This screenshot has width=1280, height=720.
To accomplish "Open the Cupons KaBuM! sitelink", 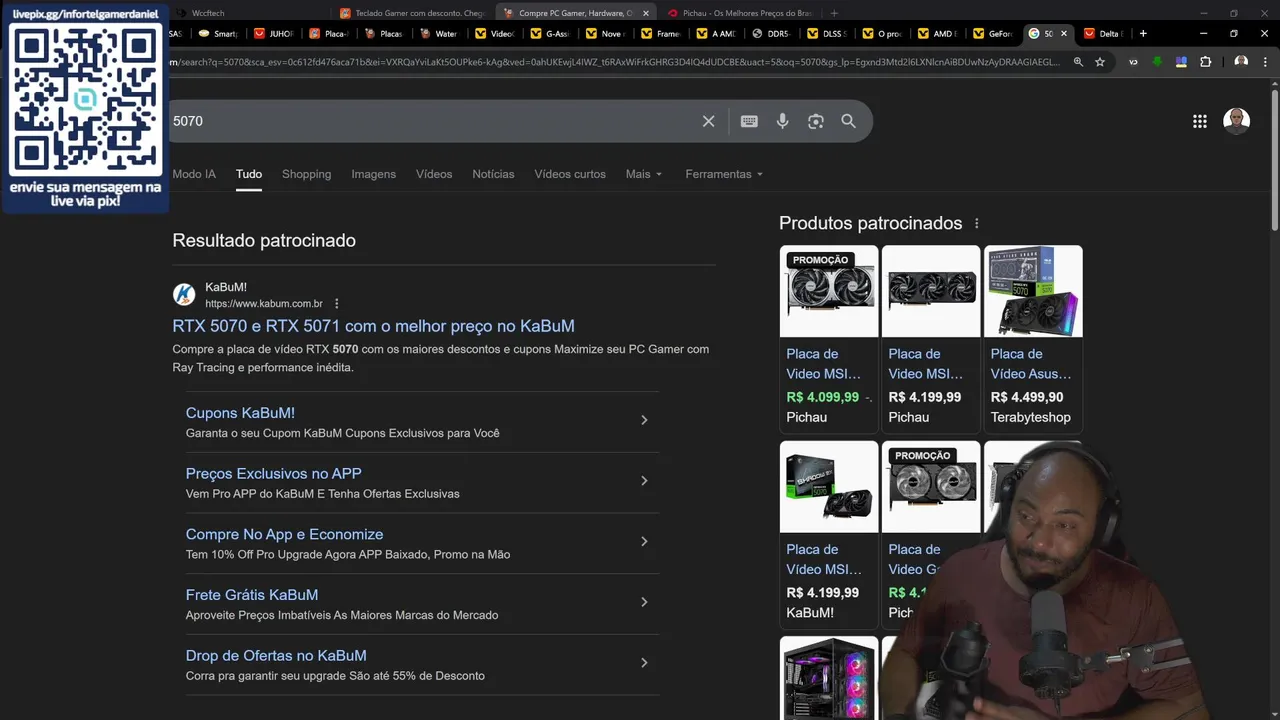I will pyautogui.click(x=240, y=413).
